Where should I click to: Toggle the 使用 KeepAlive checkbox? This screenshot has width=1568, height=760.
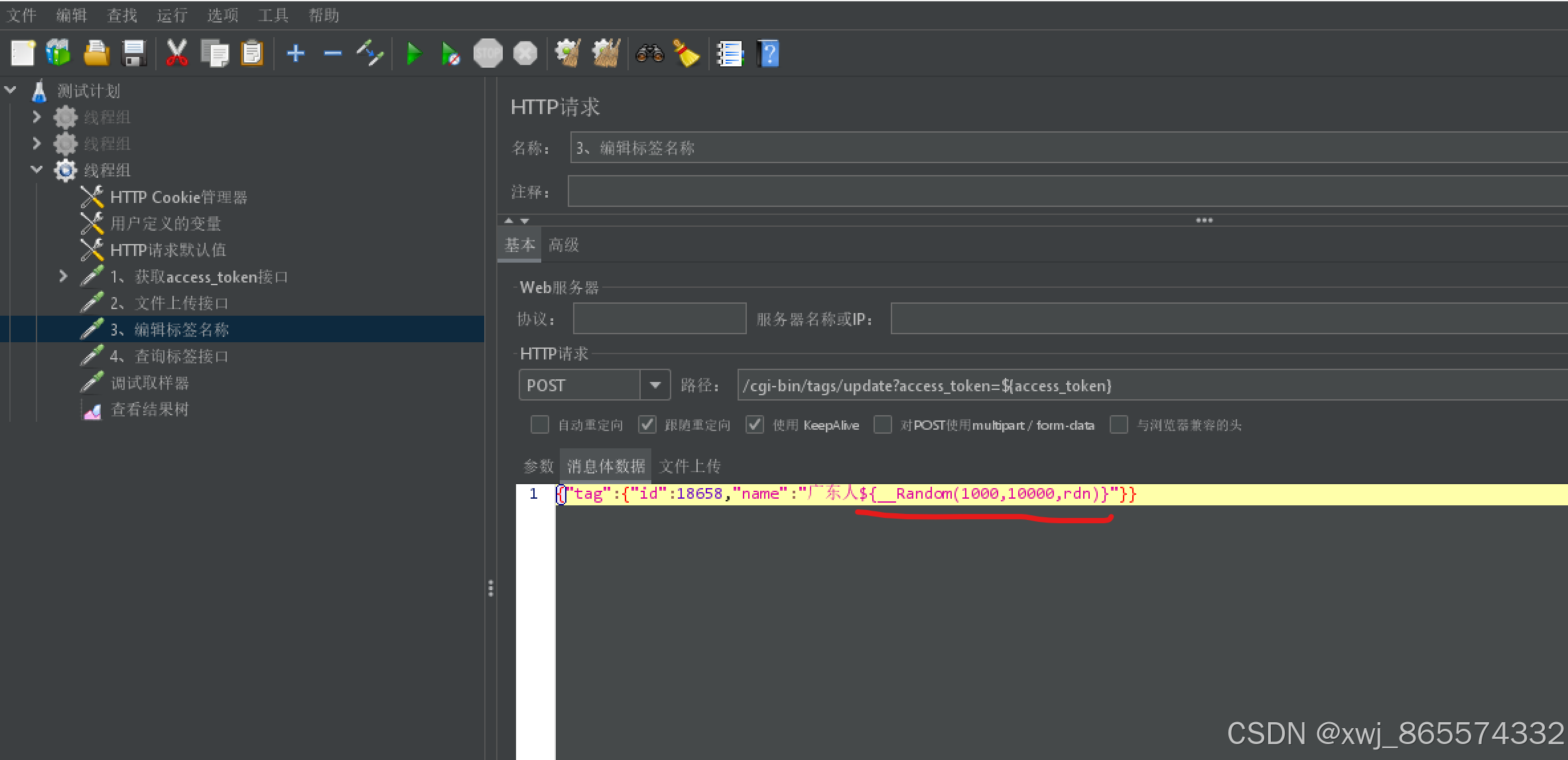(755, 424)
